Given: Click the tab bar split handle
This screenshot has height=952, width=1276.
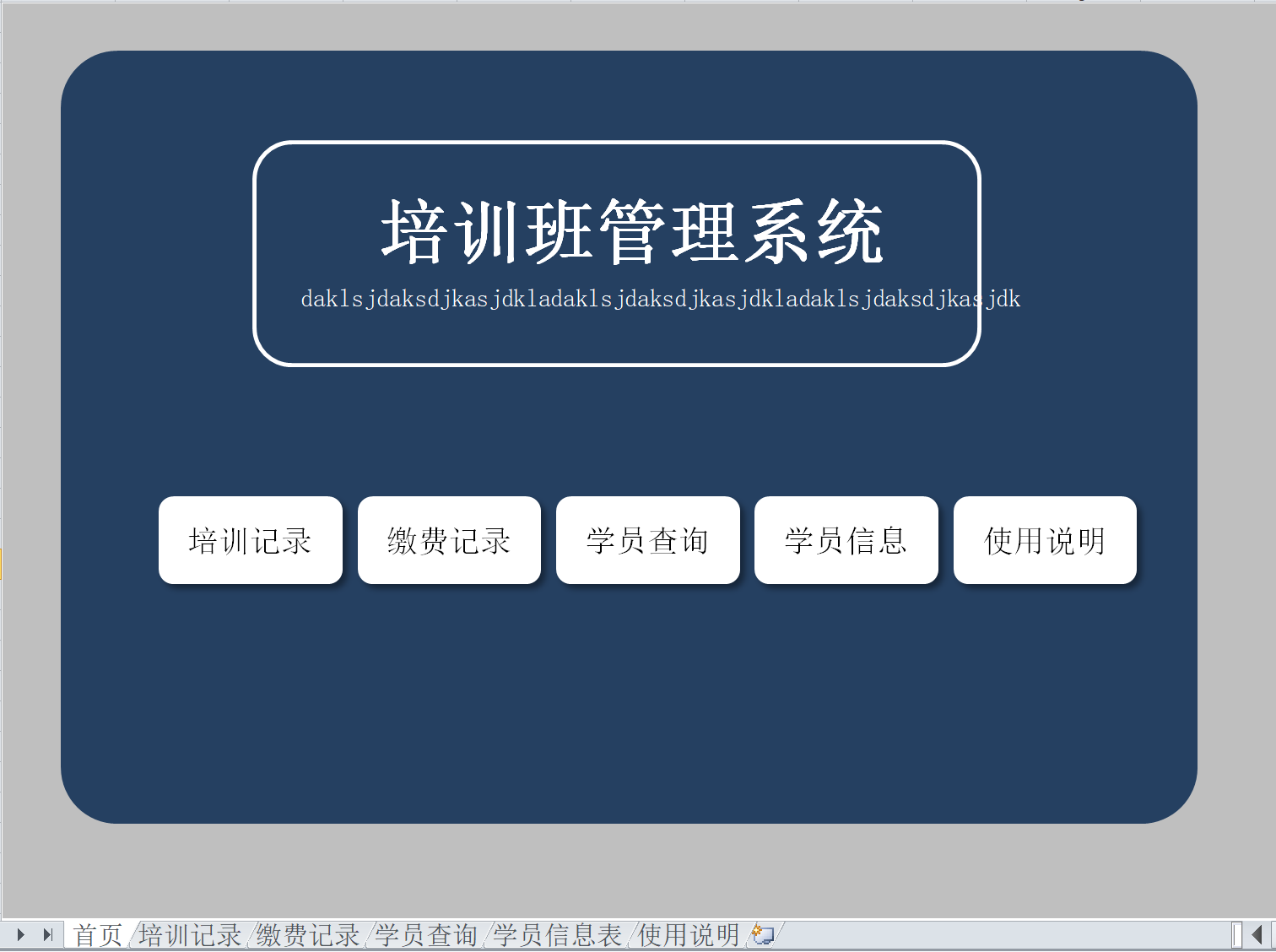Looking at the screenshot, I should [x=1236, y=934].
